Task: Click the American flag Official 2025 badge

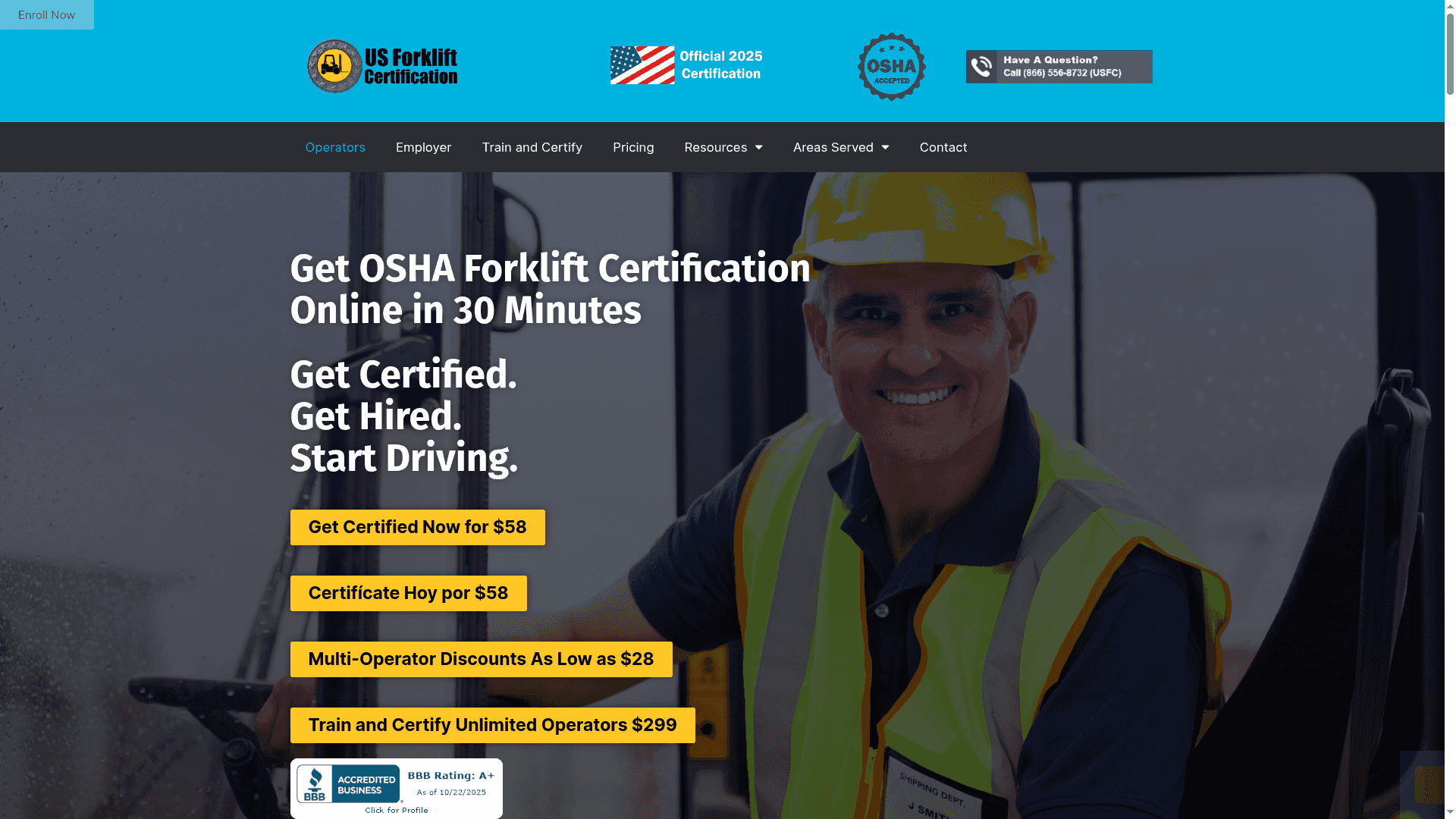Action: coord(686,65)
